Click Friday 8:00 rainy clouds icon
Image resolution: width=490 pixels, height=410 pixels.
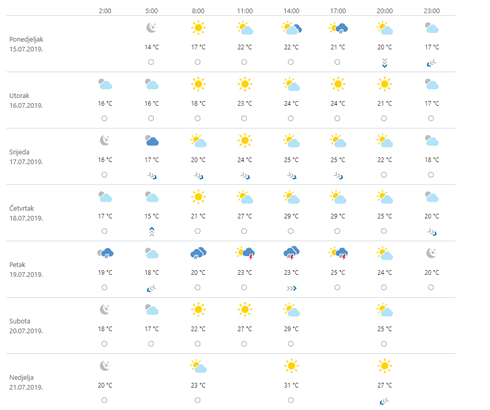pyautogui.click(x=198, y=253)
